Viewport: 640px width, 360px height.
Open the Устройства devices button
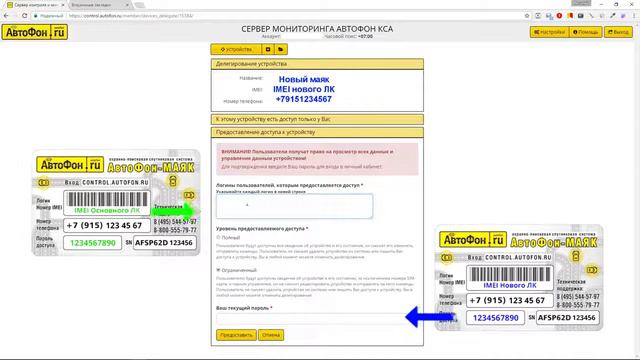click(236, 49)
